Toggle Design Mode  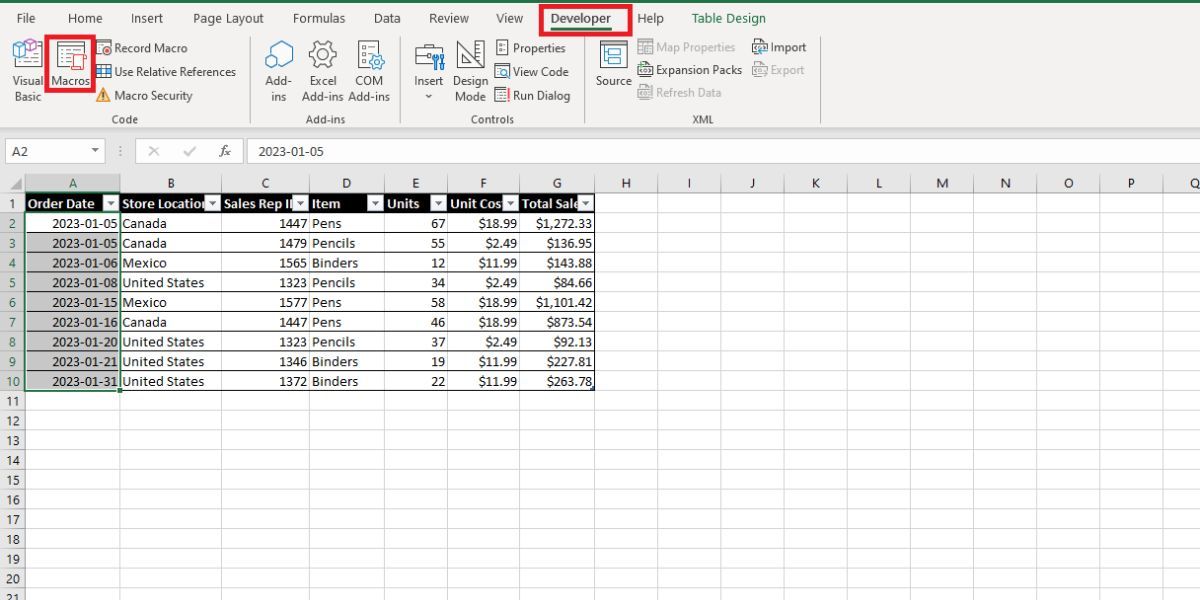(x=470, y=72)
